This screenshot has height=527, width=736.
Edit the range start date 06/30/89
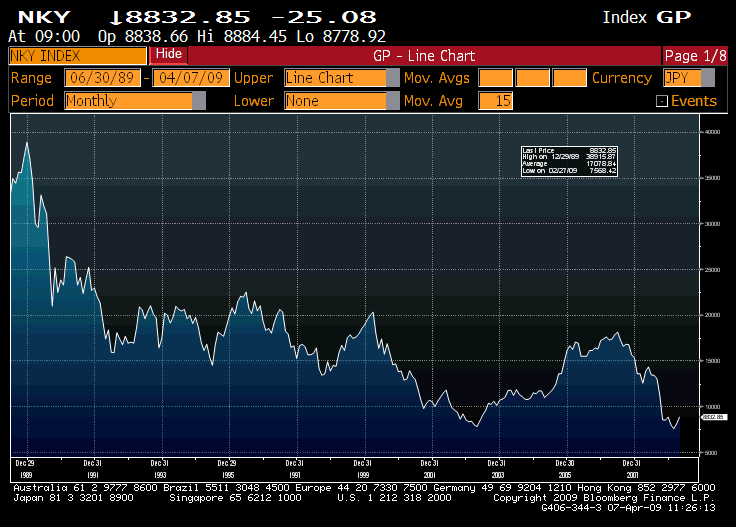point(102,77)
